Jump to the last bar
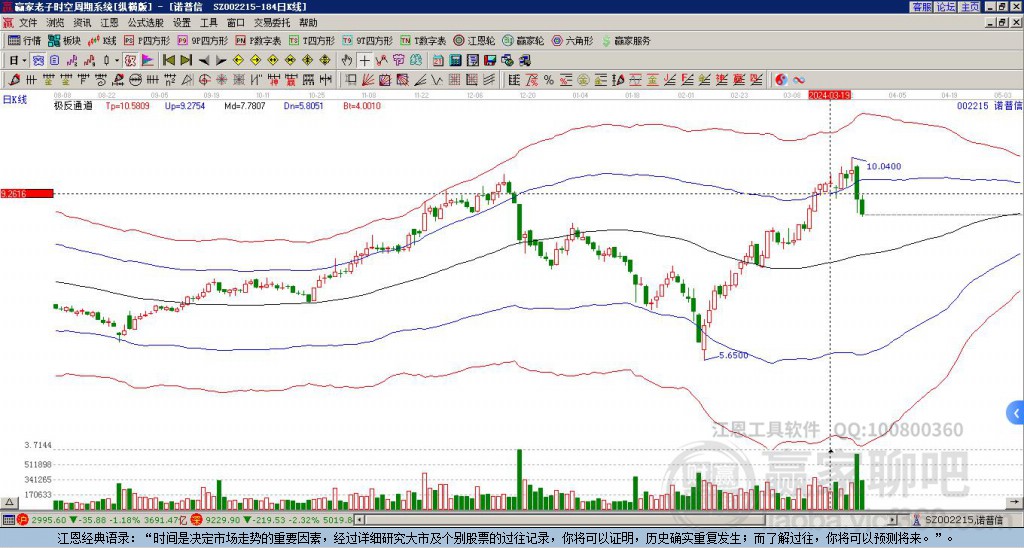The image size is (1024, 548). 186,61
